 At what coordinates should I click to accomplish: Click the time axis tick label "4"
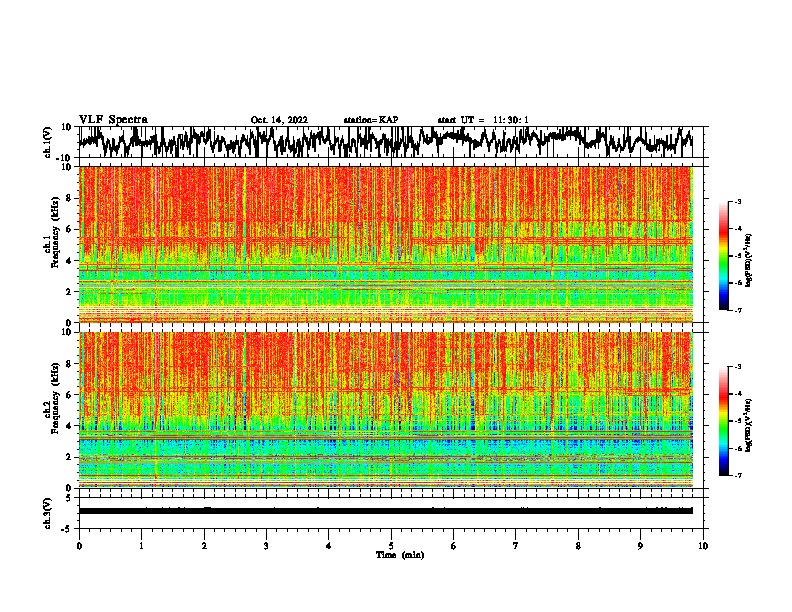(329, 546)
